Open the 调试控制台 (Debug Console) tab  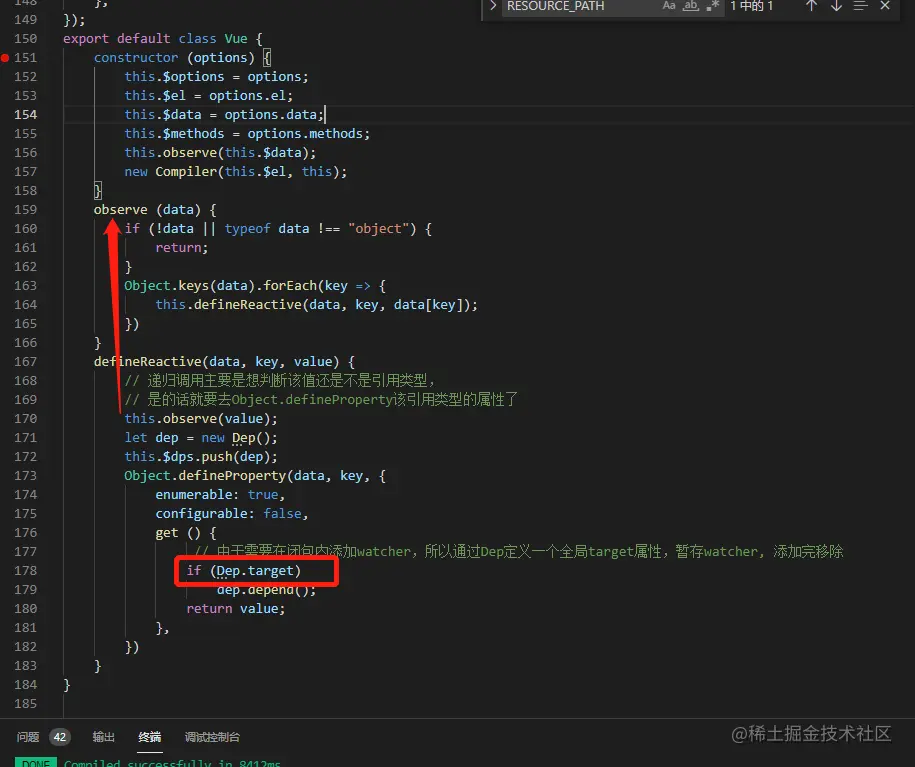[212, 737]
